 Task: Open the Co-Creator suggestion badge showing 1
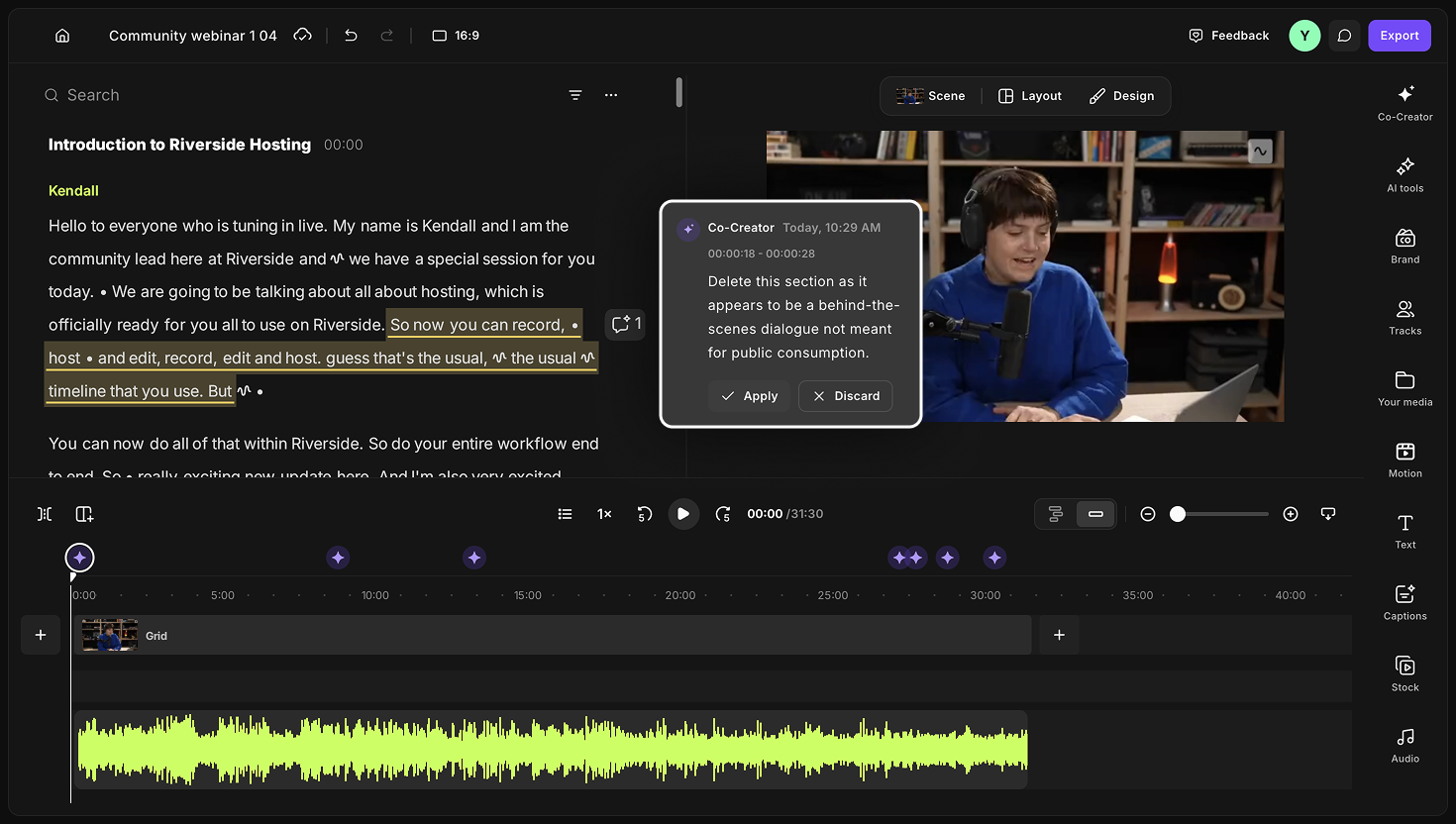coord(625,324)
